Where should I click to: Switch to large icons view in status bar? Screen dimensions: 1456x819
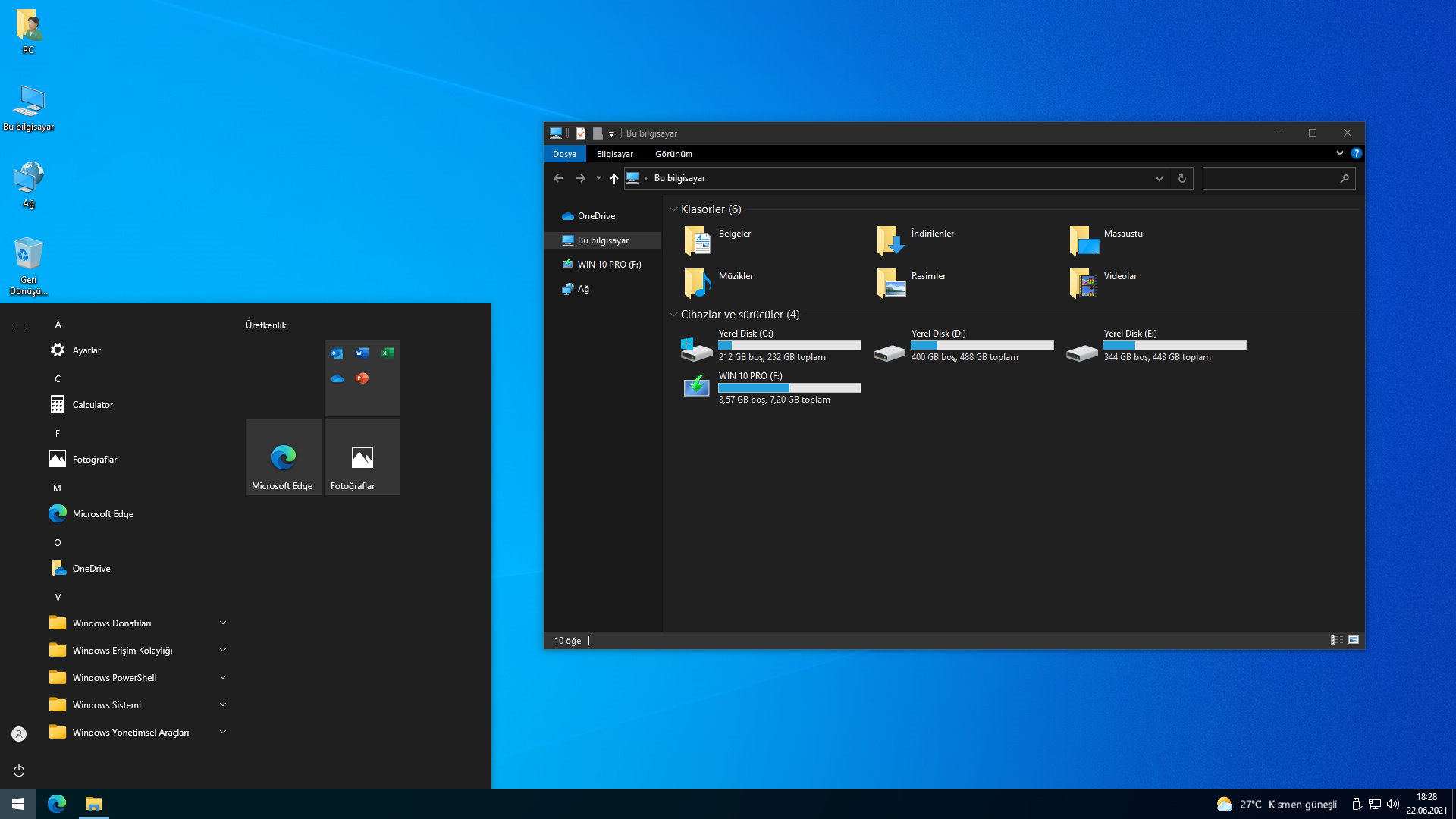pyautogui.click(x=1354, y=640)
